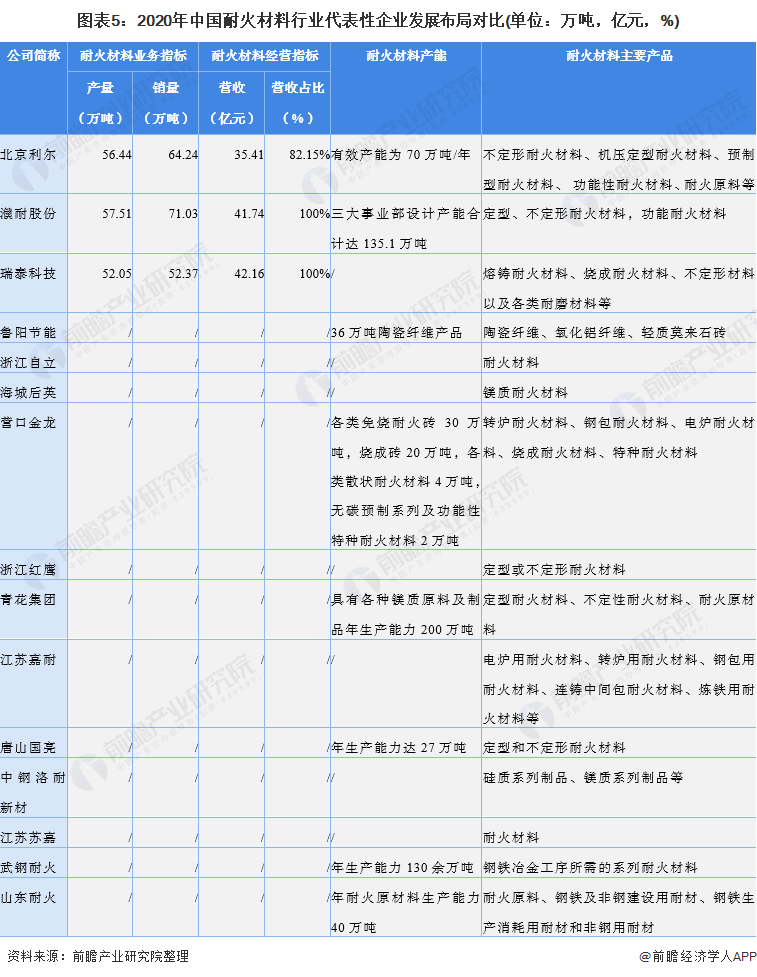Select the company name '濮耐股份'
Image resolution: width=757 pixels, height=977 pixels.
pos(28,214)
